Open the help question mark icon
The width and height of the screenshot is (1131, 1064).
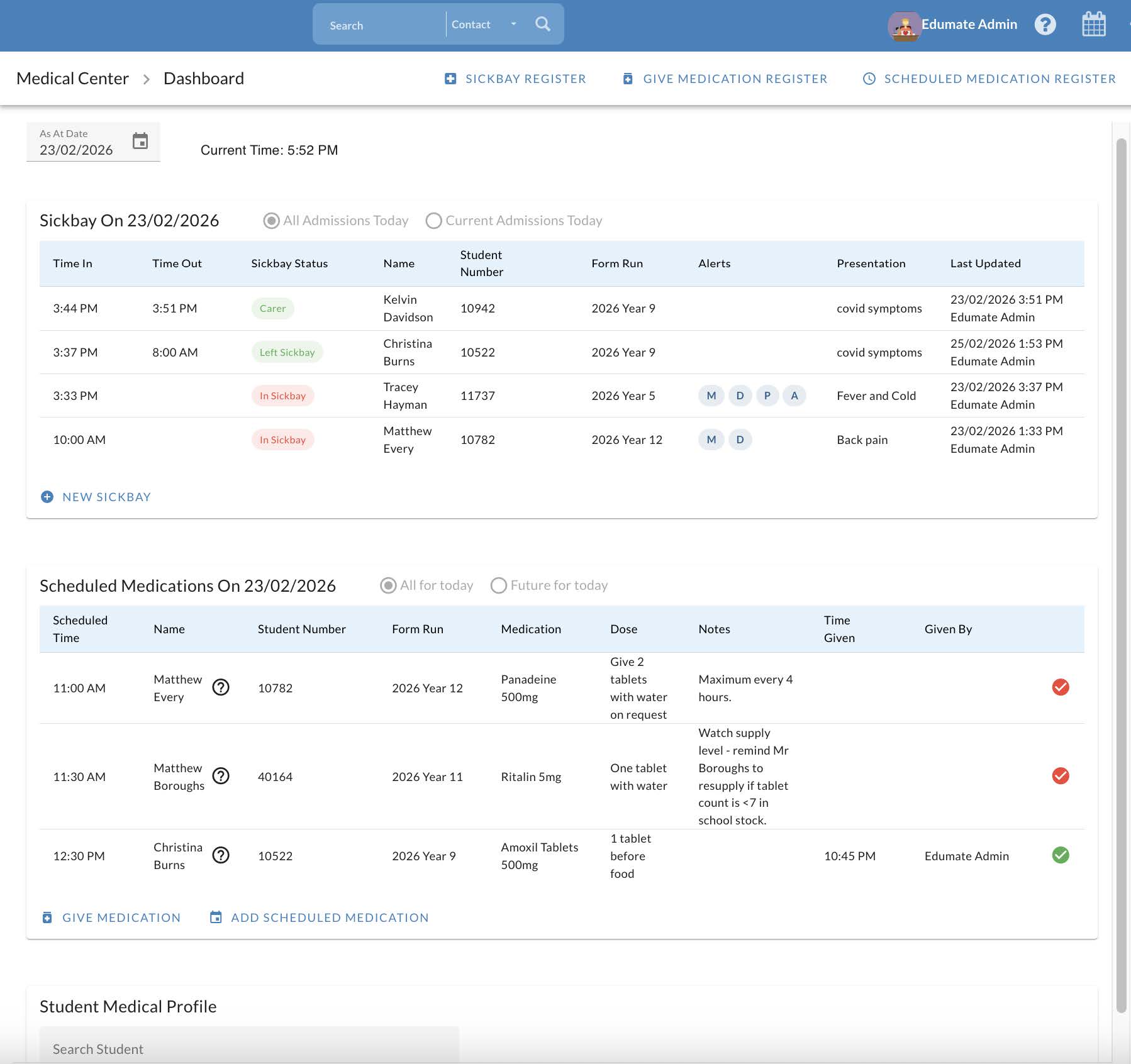coord(1045,25)
